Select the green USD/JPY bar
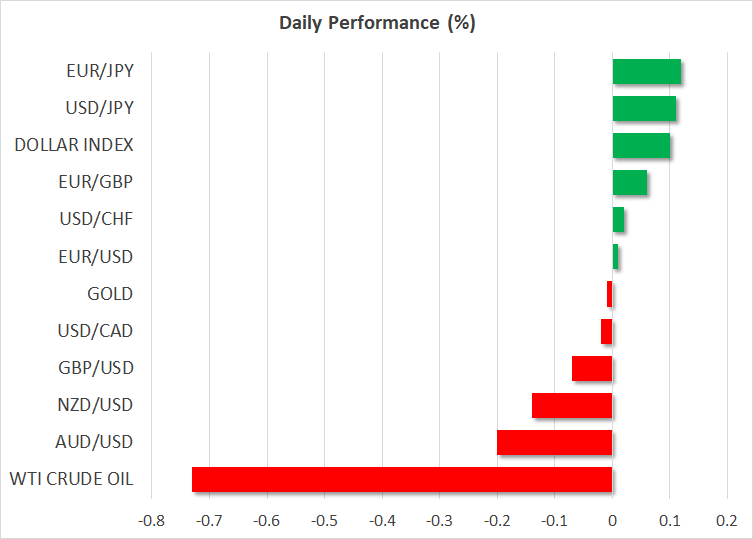 (x=643, y=108)
